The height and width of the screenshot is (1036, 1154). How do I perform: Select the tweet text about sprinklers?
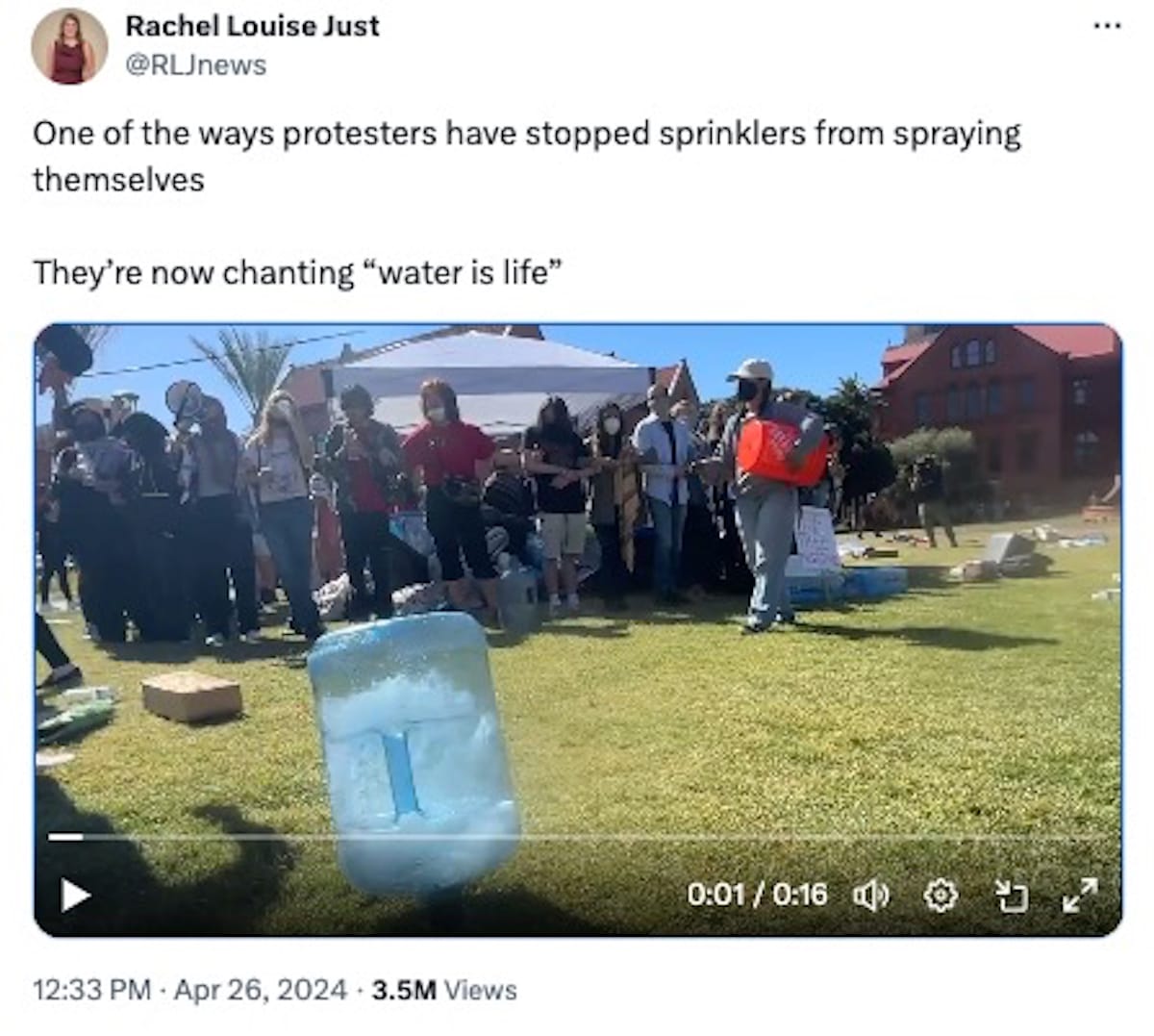(x=527, y=156)
